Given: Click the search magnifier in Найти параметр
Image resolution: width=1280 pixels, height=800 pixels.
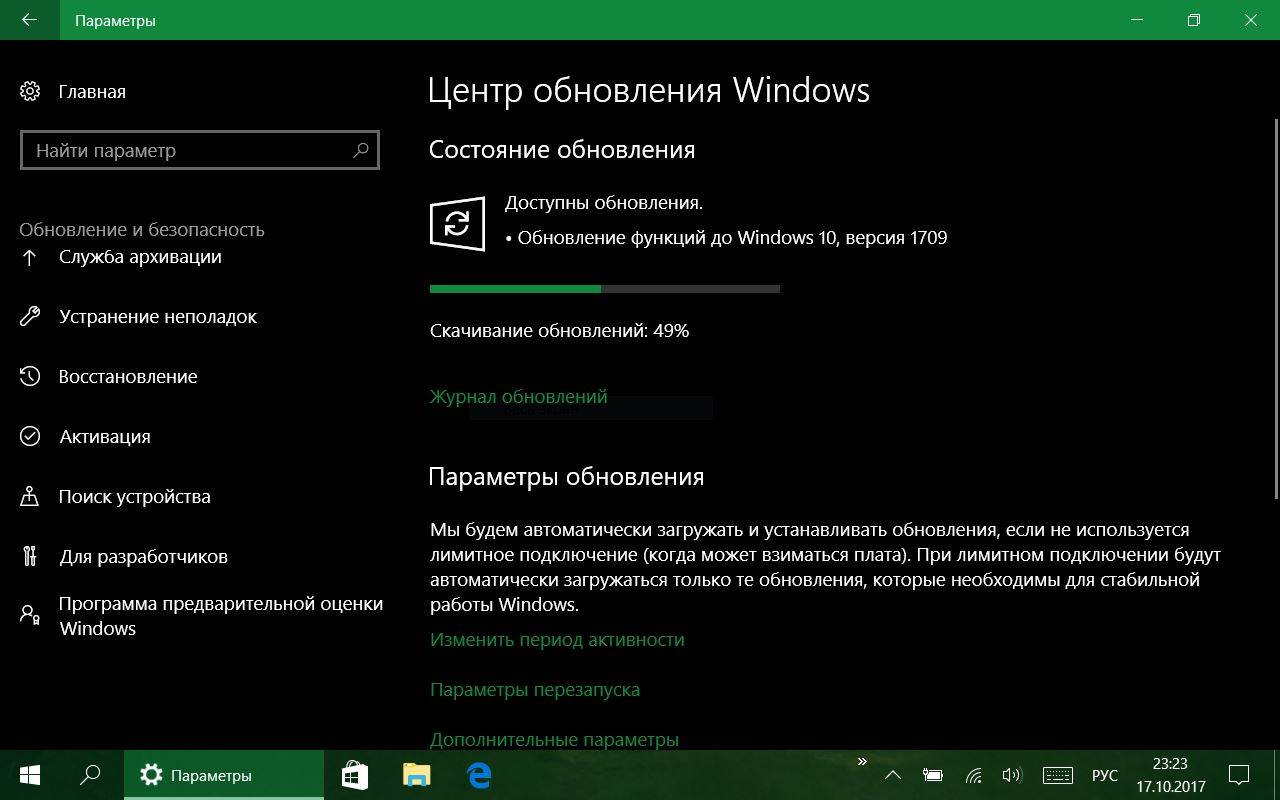Looking at the screenshot, I should point(361,150).
